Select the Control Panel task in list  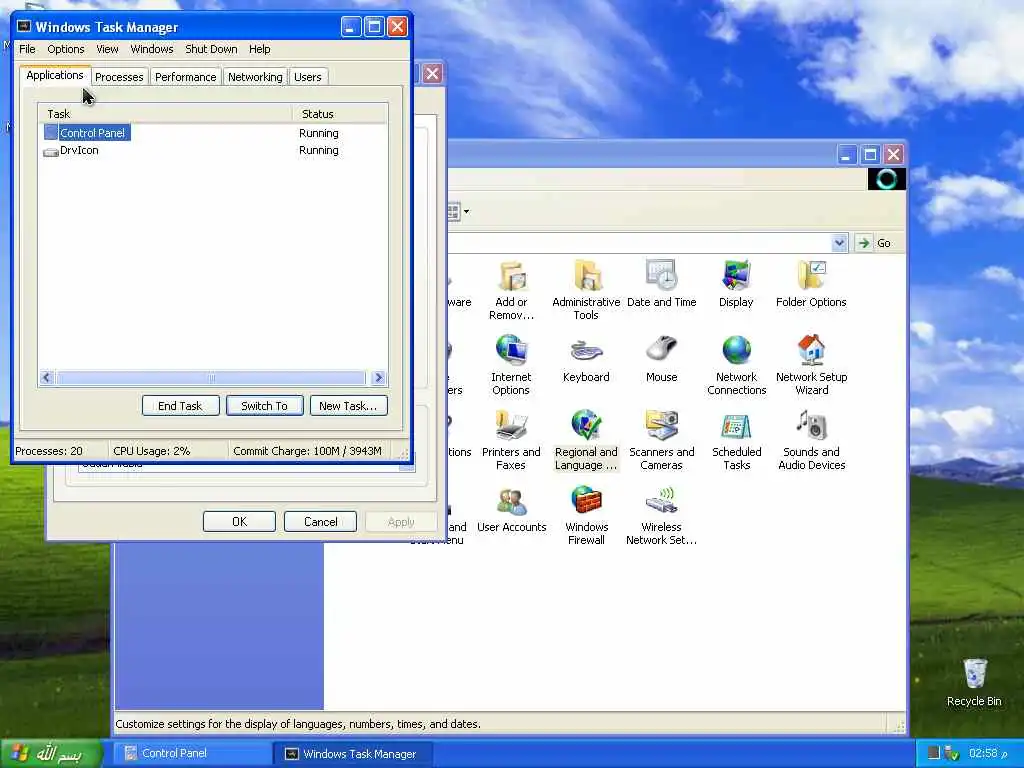click(x=213, y=133)
